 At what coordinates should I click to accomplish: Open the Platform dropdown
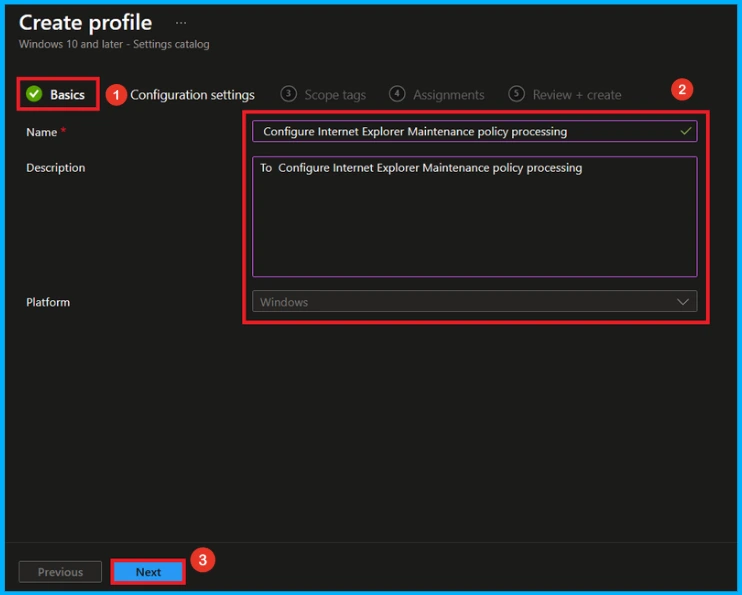474,302
